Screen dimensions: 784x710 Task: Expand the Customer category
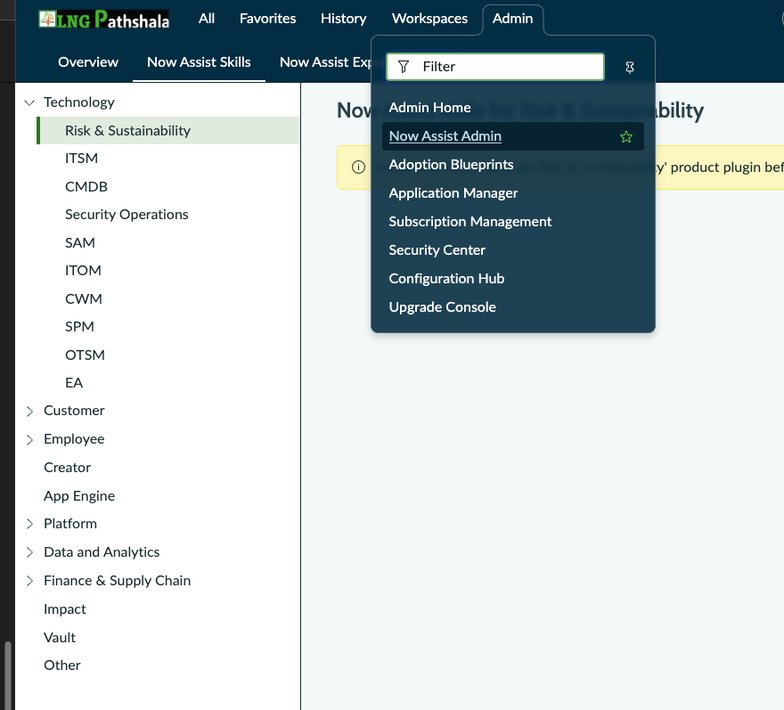pos(30,411)
